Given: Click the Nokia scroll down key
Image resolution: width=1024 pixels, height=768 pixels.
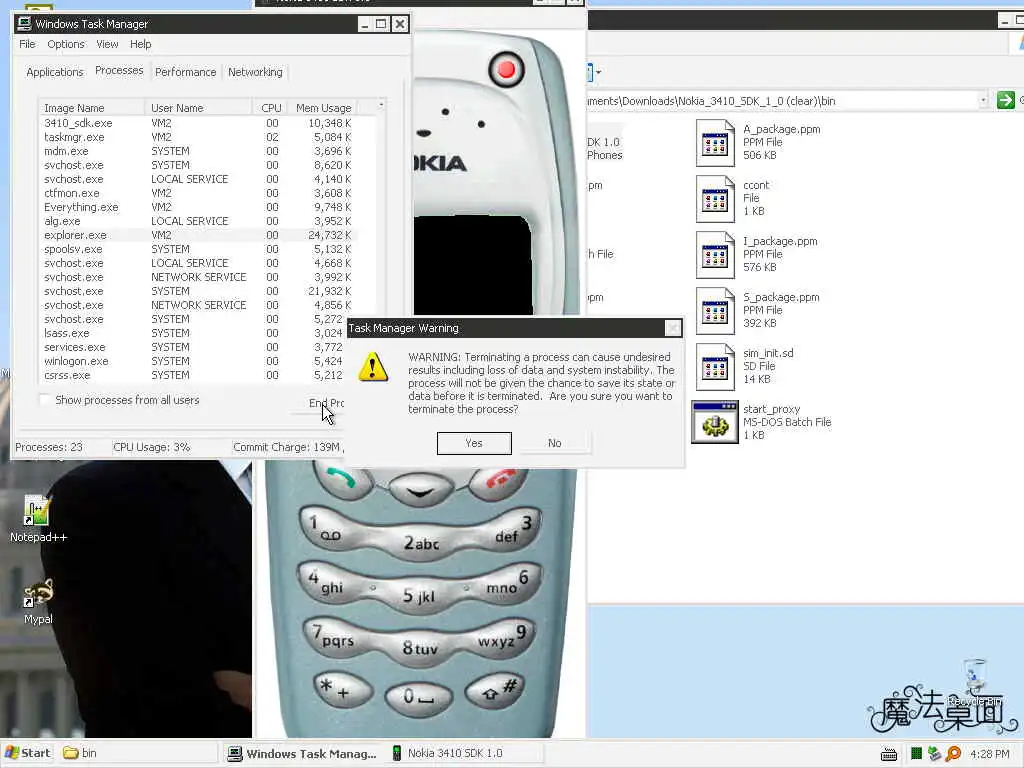Looking at the screenshot, I should (x=421, y=491).
